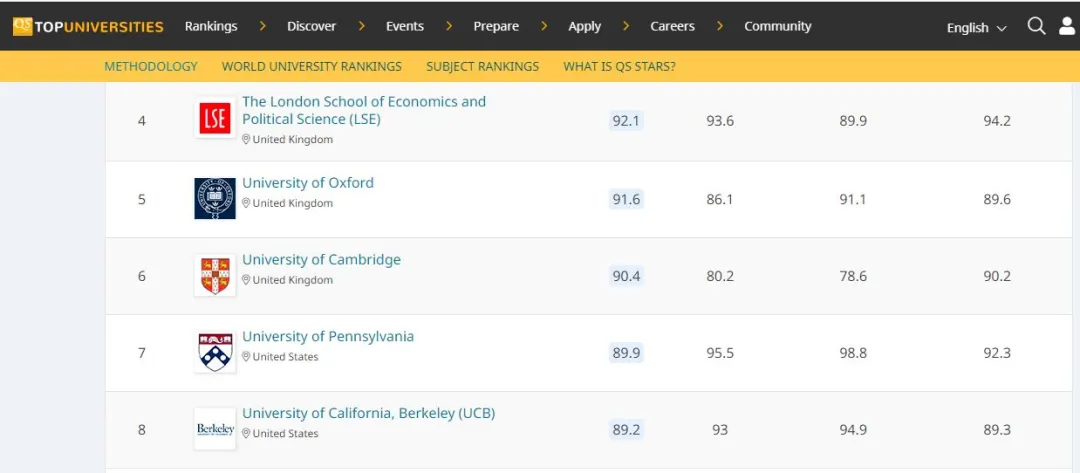Click value 93 in Berkeley row
The width and height of the screenshot is (1080, 473).
pyautogui.click(x=720, y=430)
